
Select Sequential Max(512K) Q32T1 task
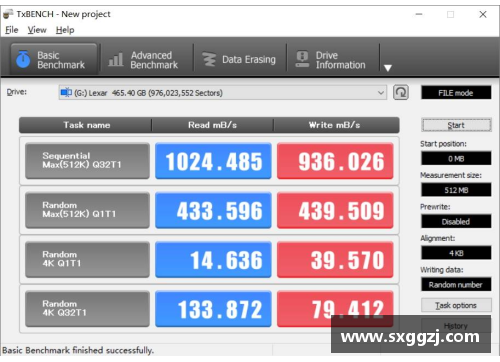87,161
